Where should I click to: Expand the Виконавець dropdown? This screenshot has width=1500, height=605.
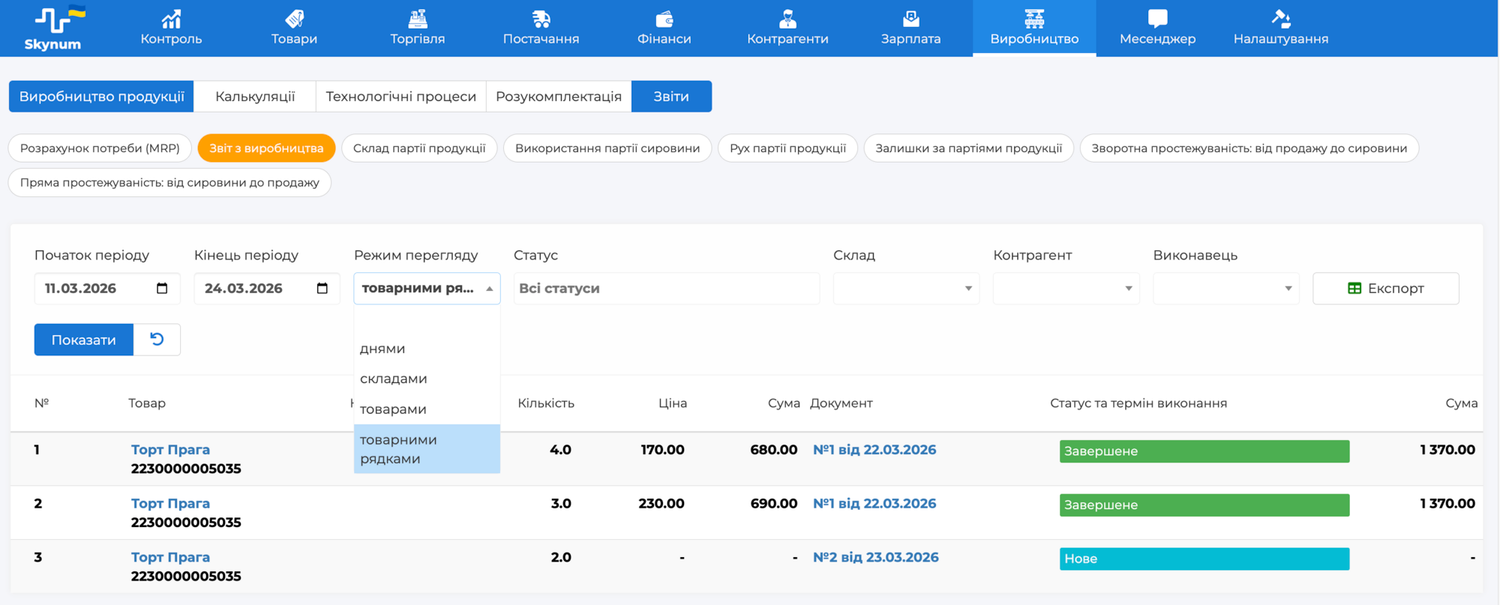[1226, 289]
